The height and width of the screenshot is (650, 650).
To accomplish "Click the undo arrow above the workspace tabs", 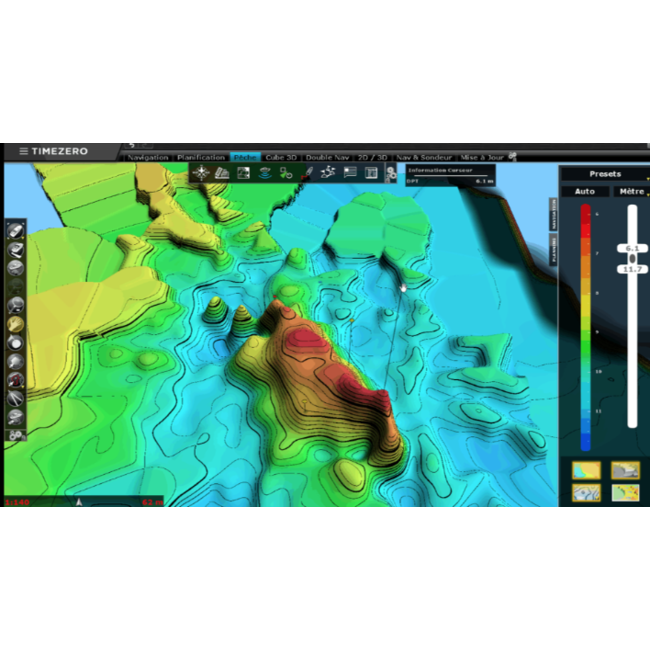I will (132, 146).
